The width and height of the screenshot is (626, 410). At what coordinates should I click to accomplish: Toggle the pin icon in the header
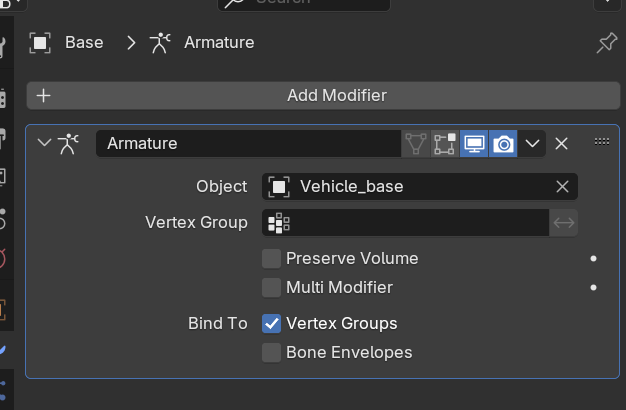click(x=606, y=43)
